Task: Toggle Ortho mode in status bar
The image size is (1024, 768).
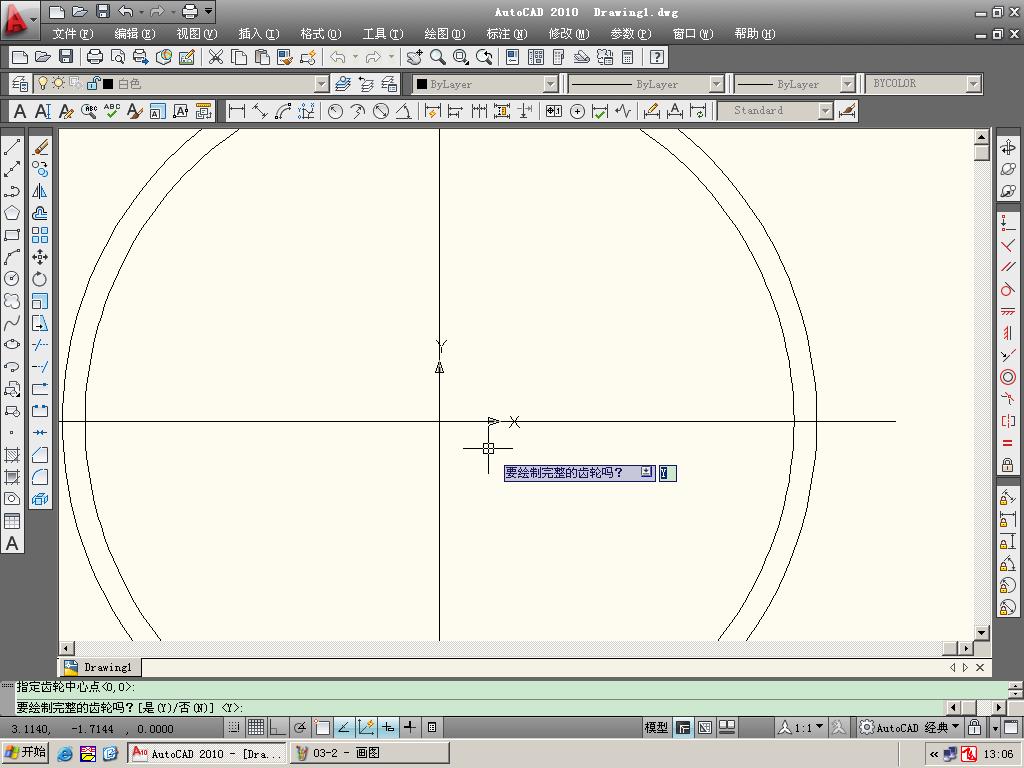Action: (x=278, y=727)
